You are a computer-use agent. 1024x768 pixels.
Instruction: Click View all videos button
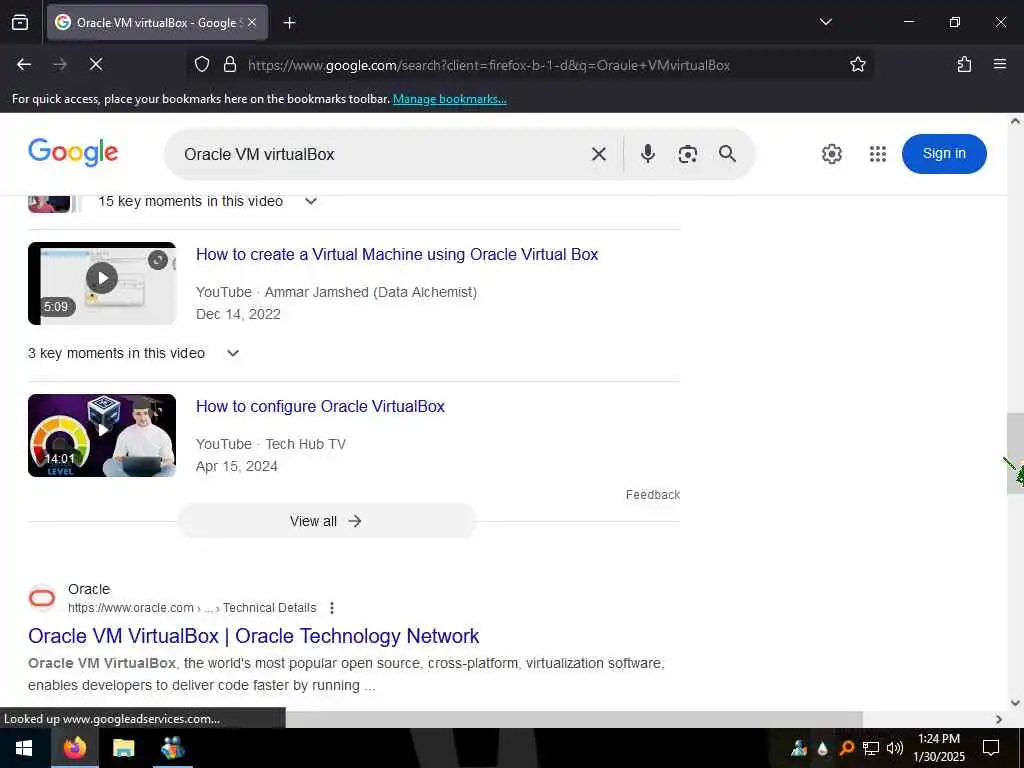coord(327,520)
